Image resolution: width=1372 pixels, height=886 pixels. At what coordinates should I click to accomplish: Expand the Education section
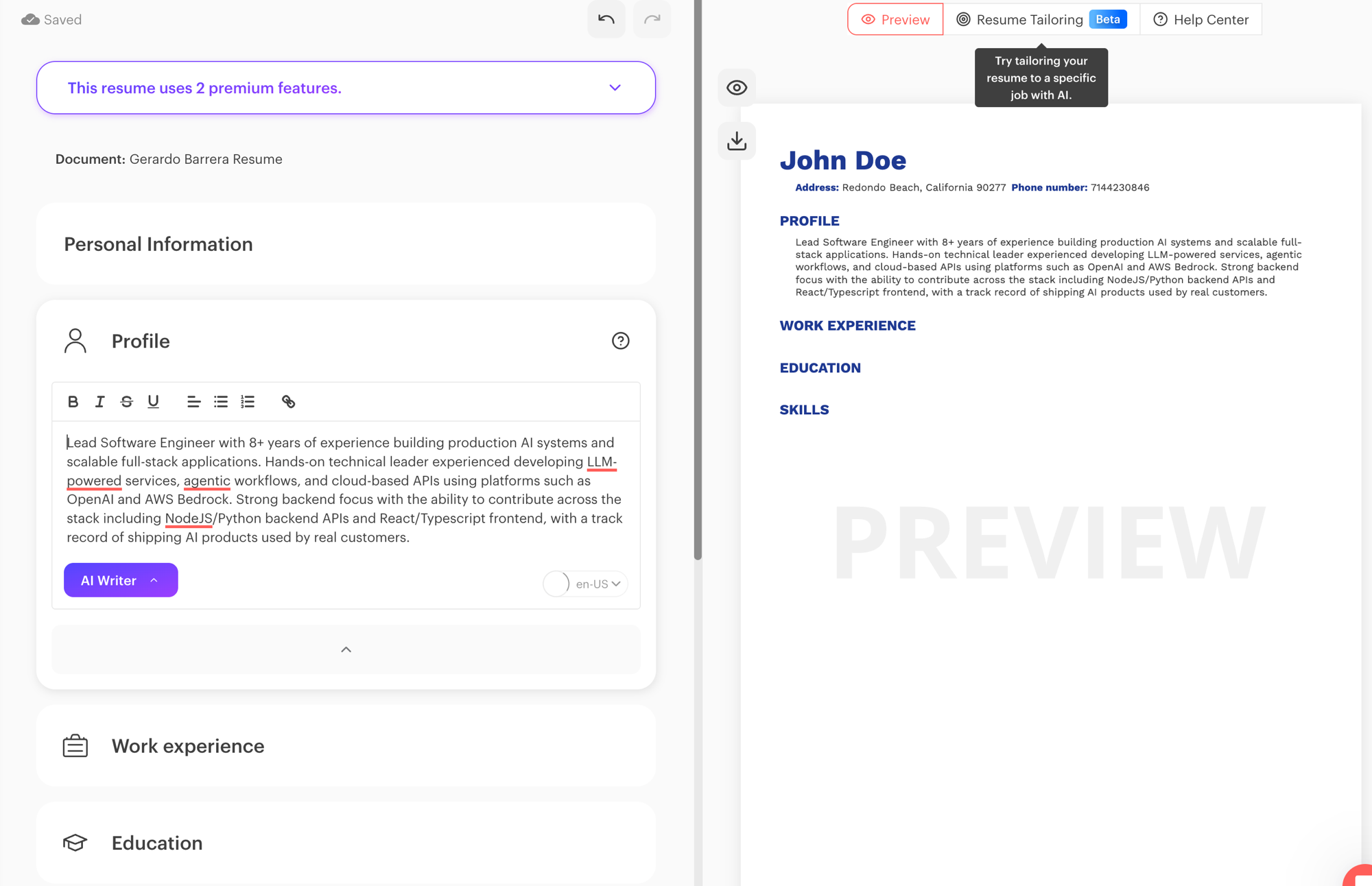tap(346, 842)
